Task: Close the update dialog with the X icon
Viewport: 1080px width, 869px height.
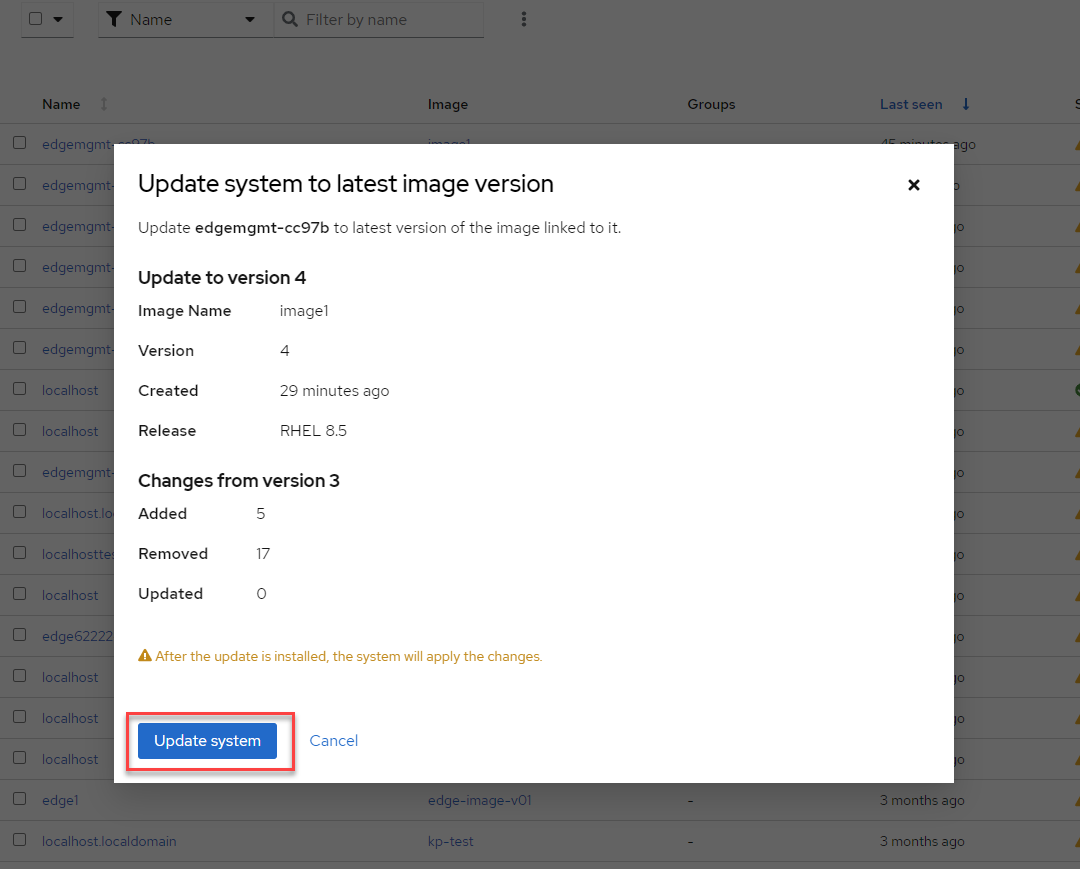Action: pyautogui.click(x=913, y=185)
